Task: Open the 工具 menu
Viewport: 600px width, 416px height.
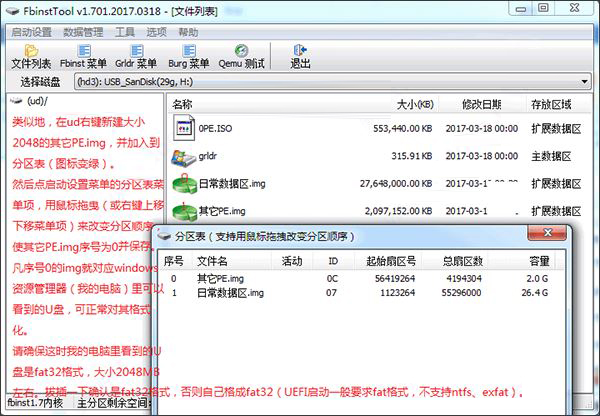Action: [125, 32]
